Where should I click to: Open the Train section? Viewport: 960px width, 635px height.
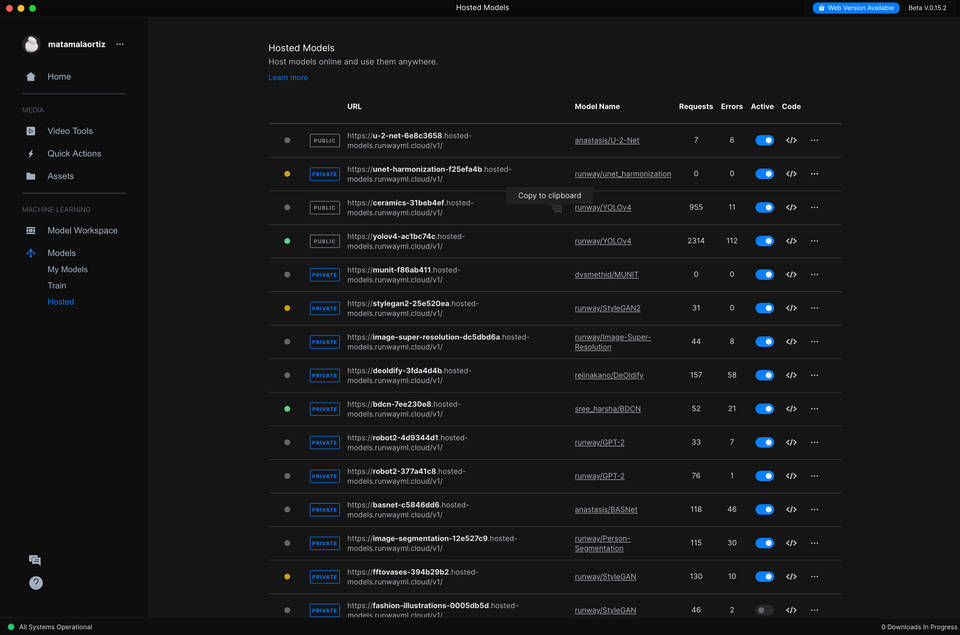(x=57, y=285)
